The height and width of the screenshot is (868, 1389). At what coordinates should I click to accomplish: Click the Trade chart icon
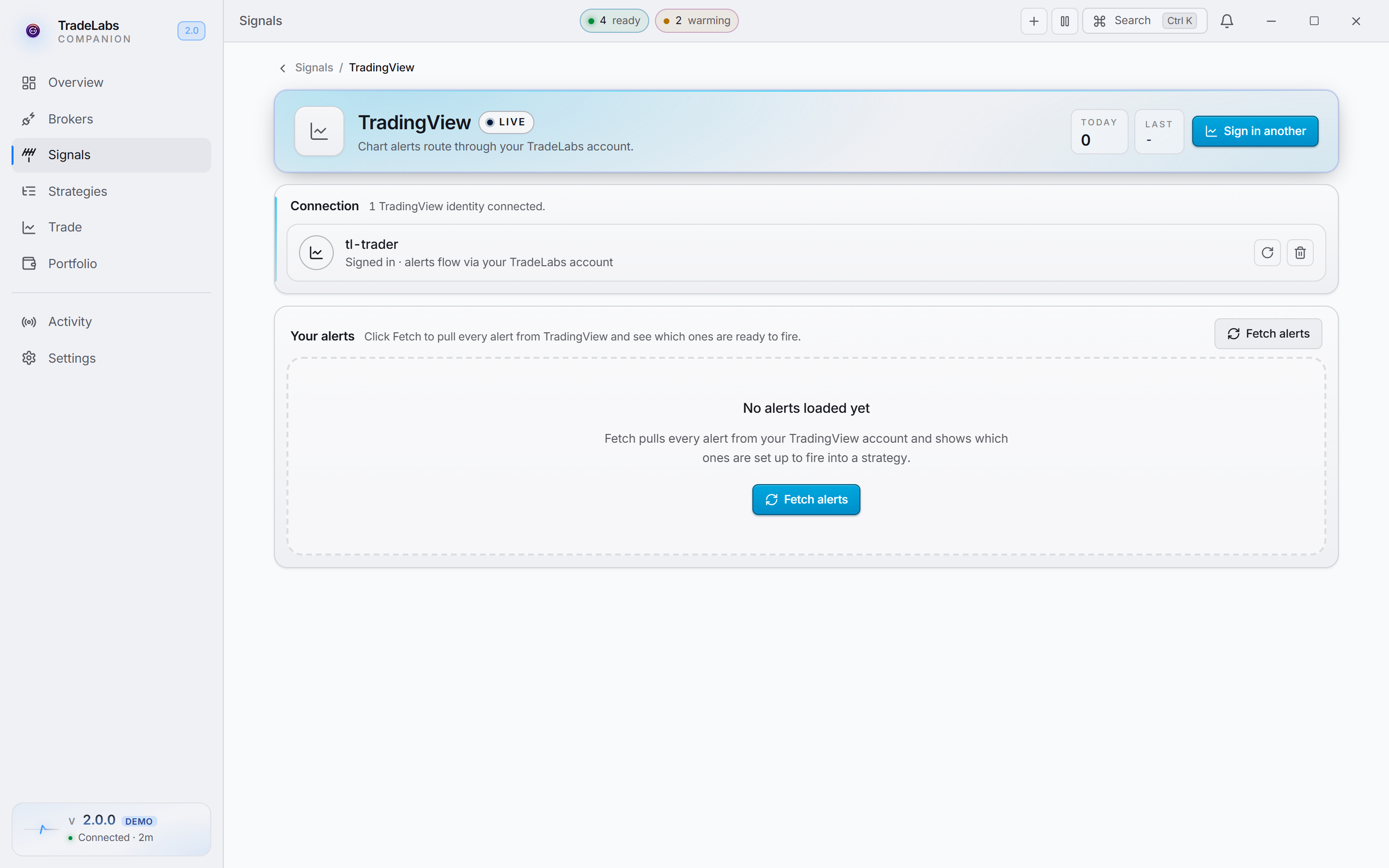(29, 227)
